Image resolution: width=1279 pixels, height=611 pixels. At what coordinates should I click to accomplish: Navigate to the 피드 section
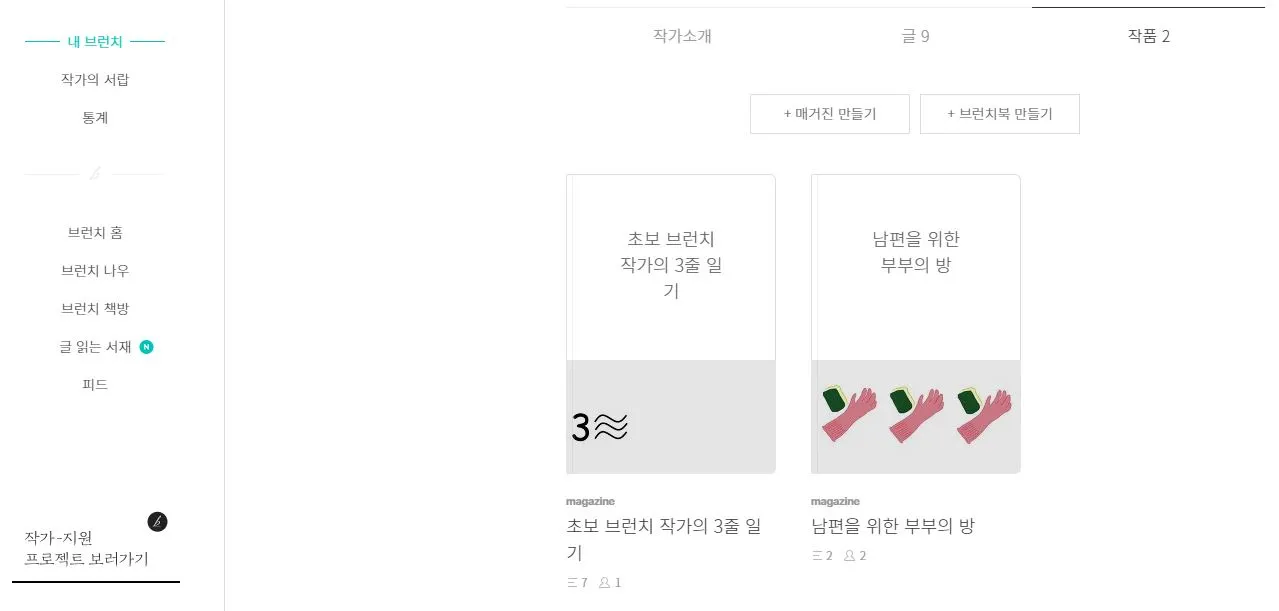click(94, 384)
